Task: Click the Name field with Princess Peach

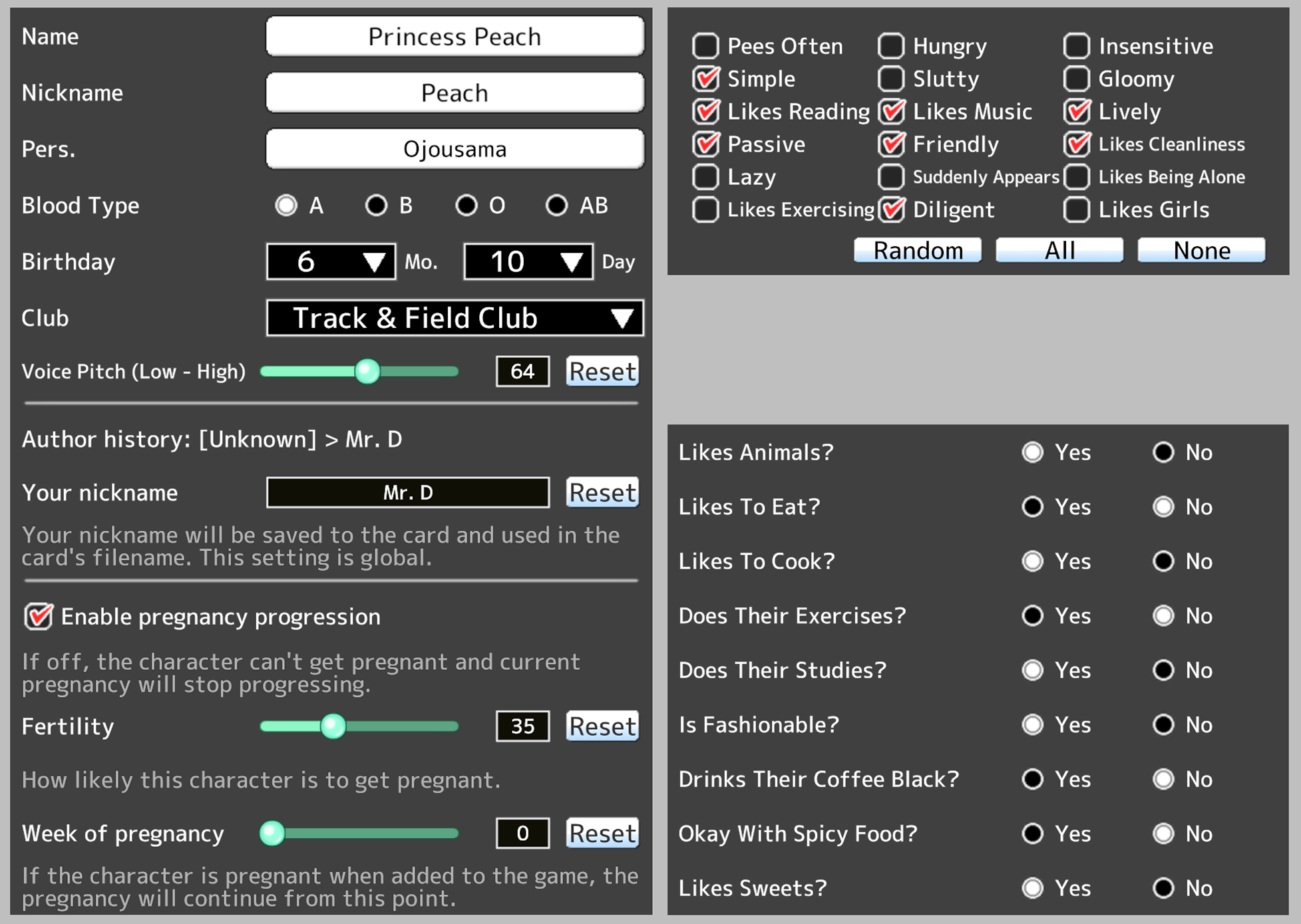Action: pos(455,37)
